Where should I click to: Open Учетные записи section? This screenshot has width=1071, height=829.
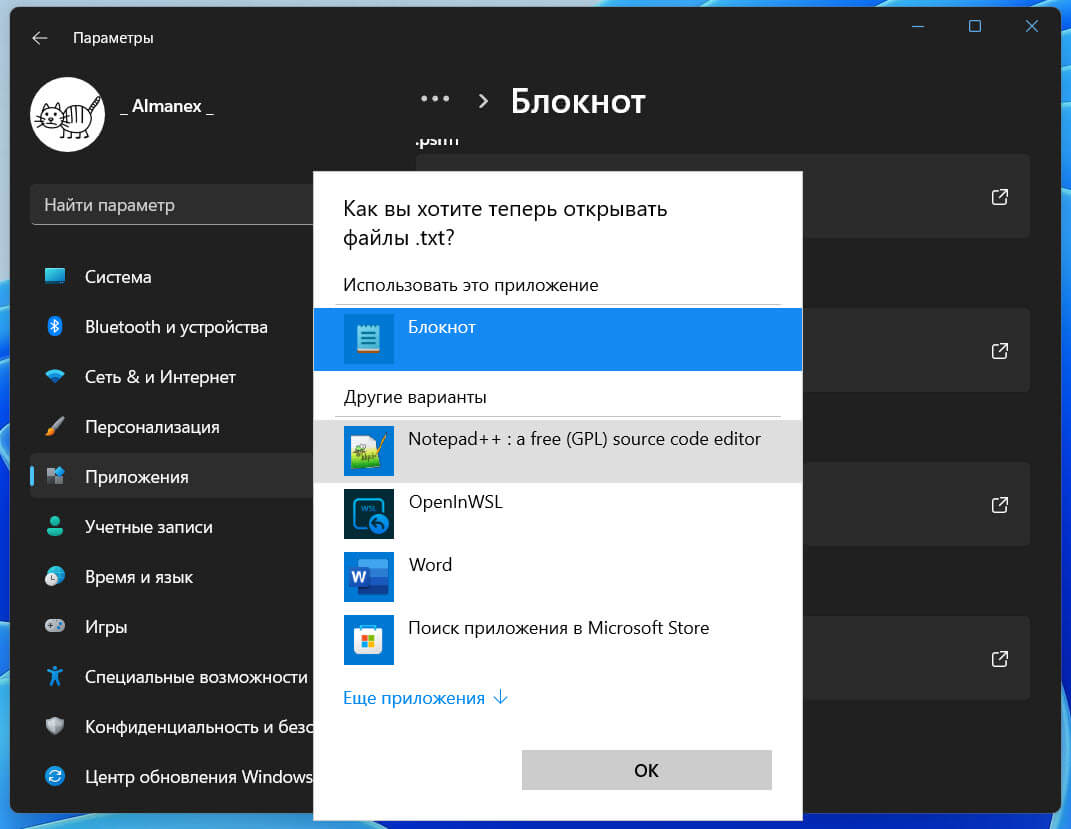(x=171, y=526)
